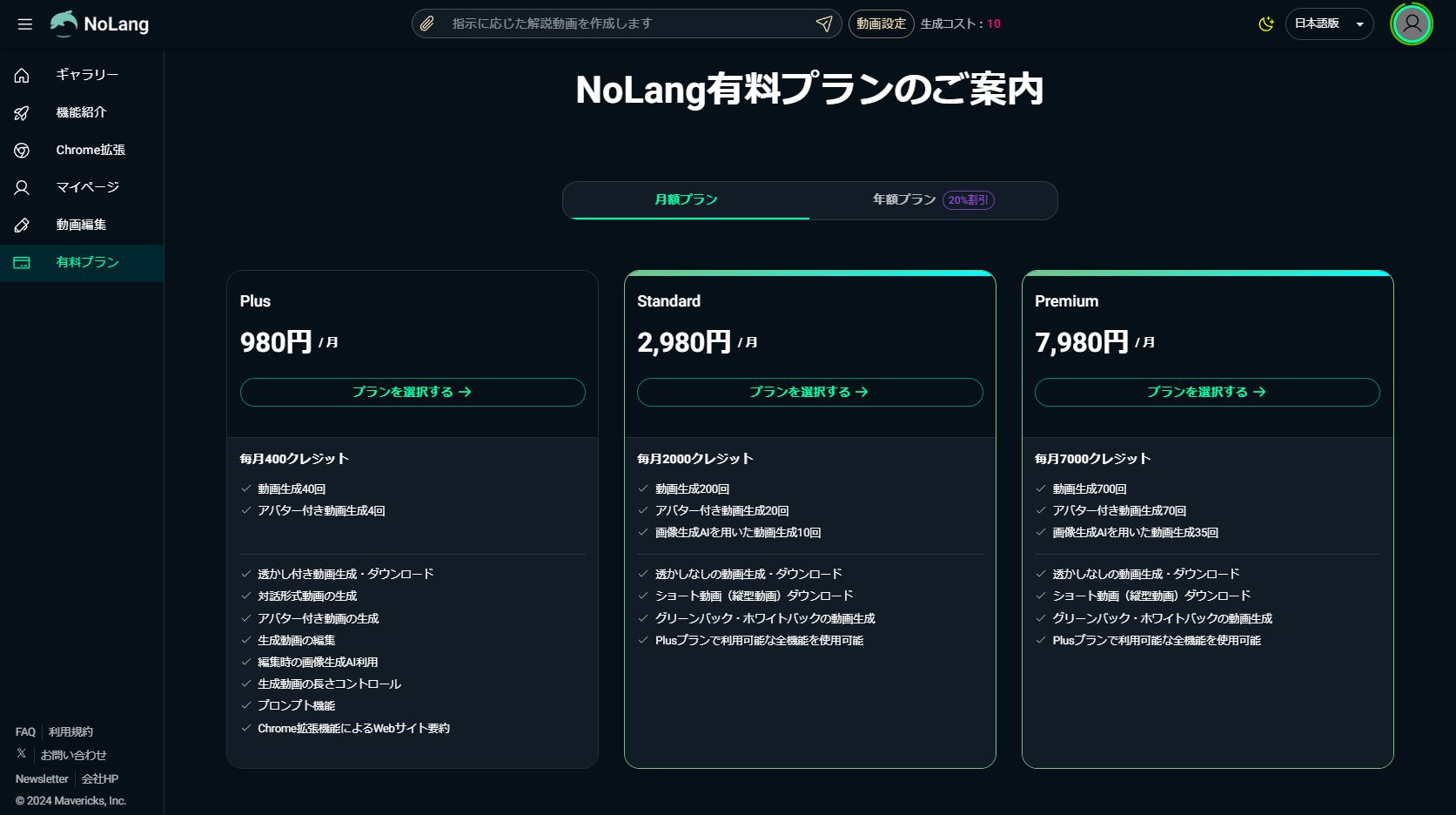Choose the Standard plan with プランを選択する
1456x815 pixels.
pyautogui.click(x=809, y=392)
